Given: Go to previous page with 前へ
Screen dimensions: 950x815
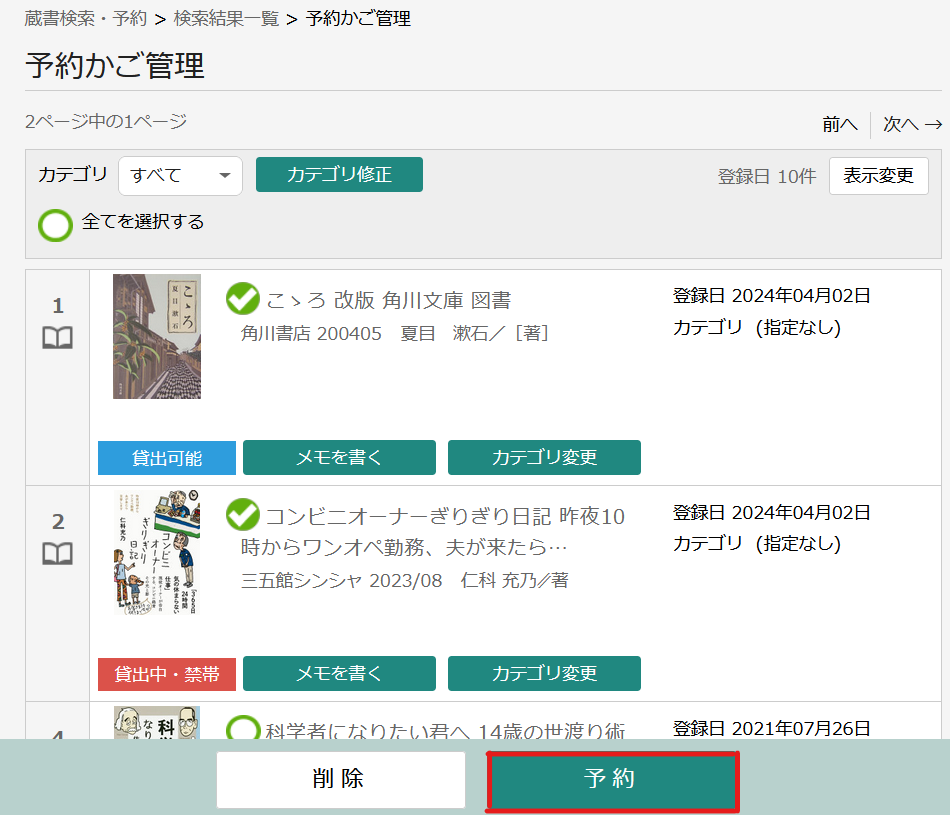Looking at the screenshot, I should [840, 124].
